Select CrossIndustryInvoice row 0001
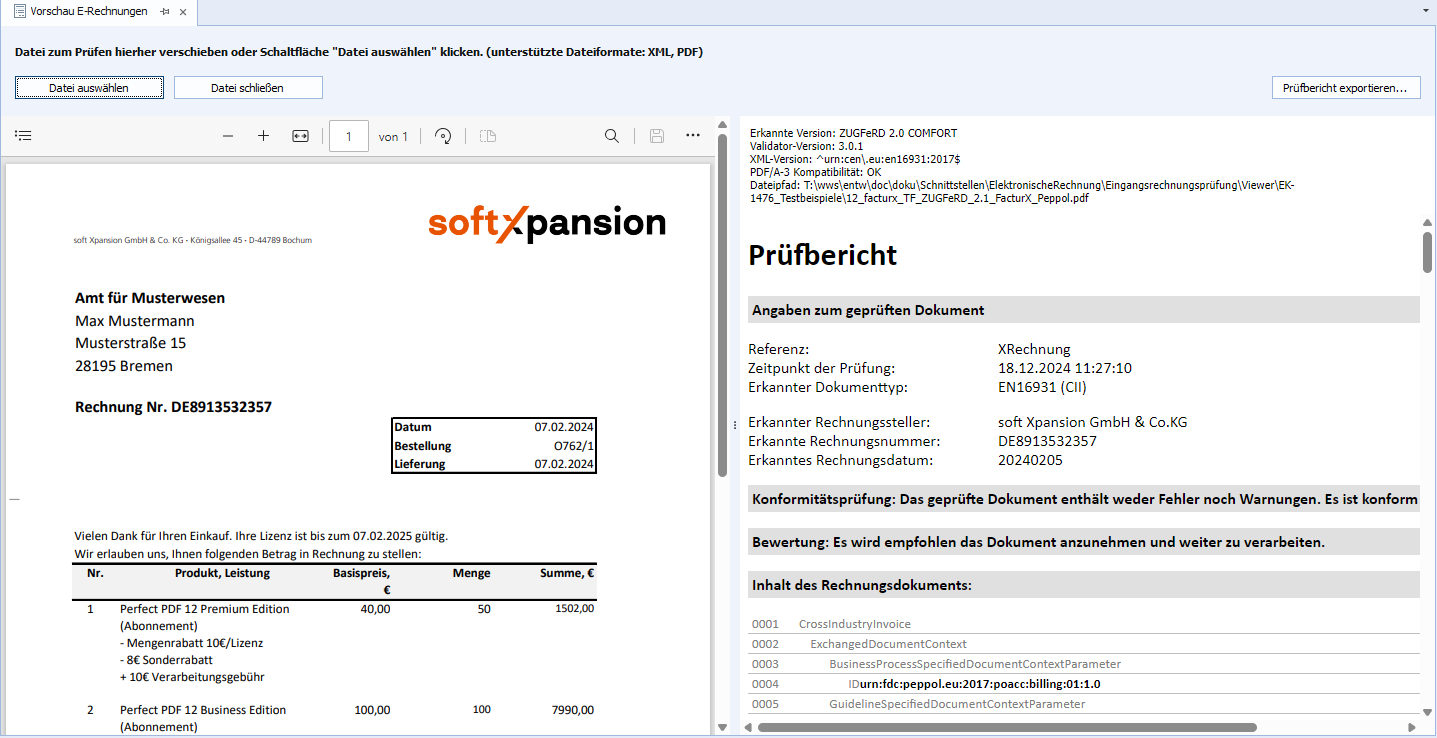This screenshot has height=738, width=1437. click(x=854, y=624)
